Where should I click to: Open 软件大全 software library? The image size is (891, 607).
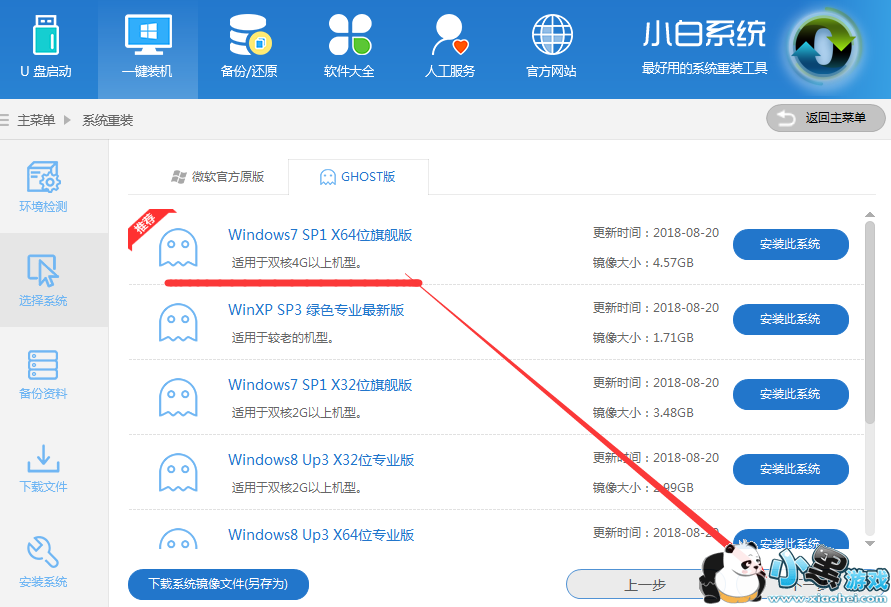coord(349,48)
